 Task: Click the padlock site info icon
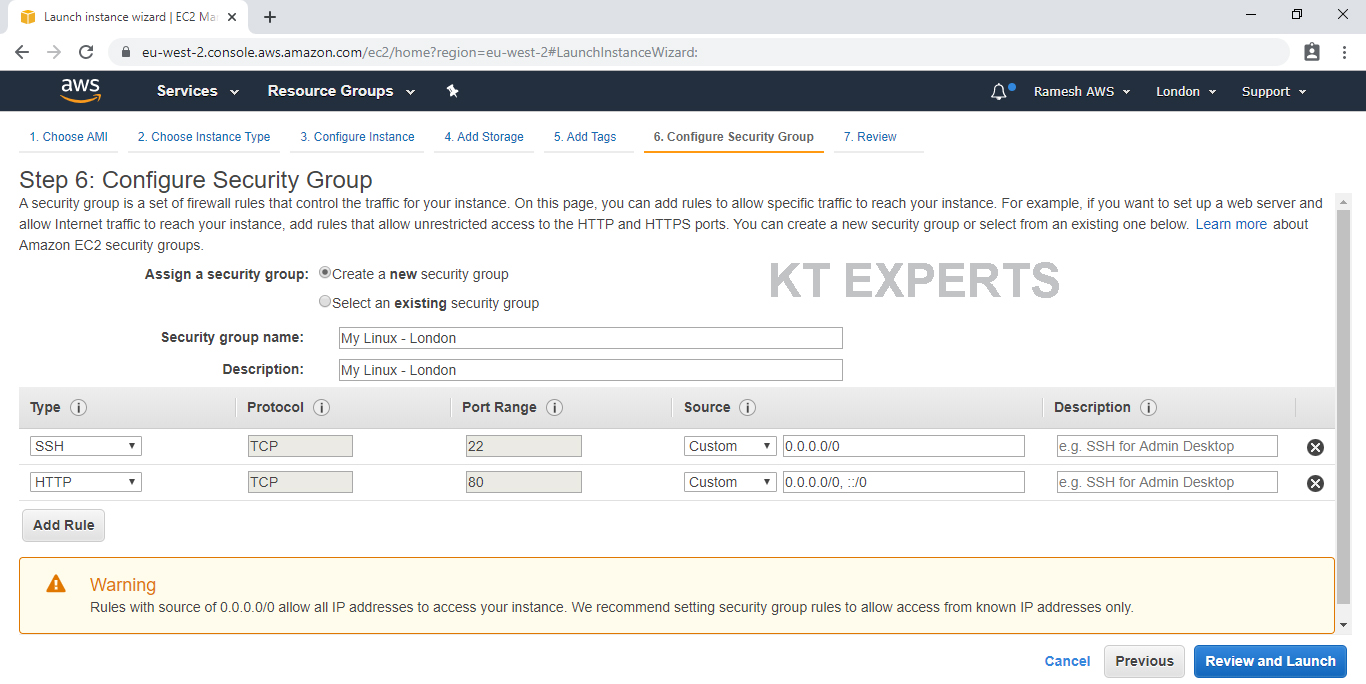(126, 52)
